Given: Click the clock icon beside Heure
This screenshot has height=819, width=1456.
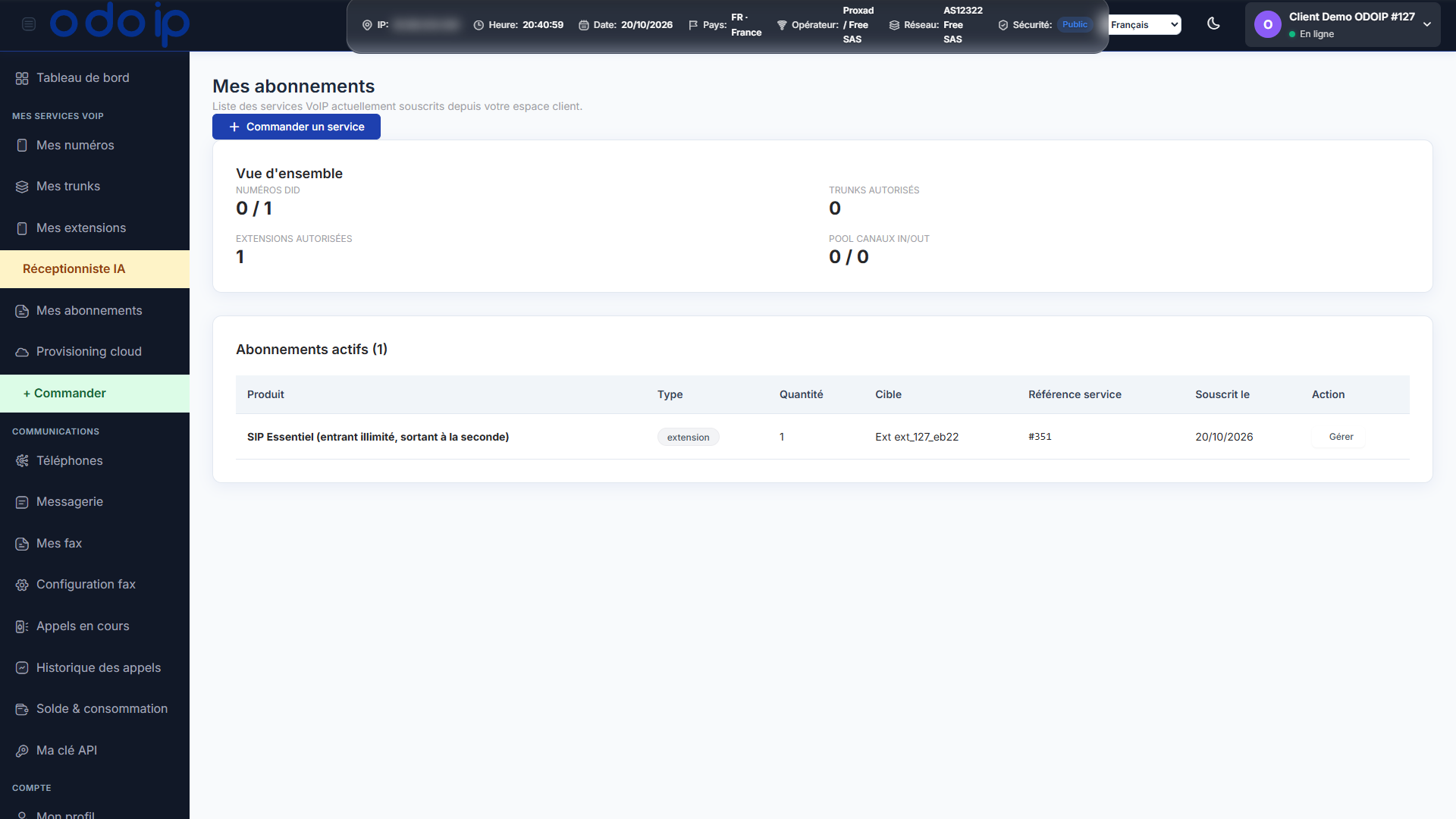Looking at the screenshot, I should coord(479,25).
